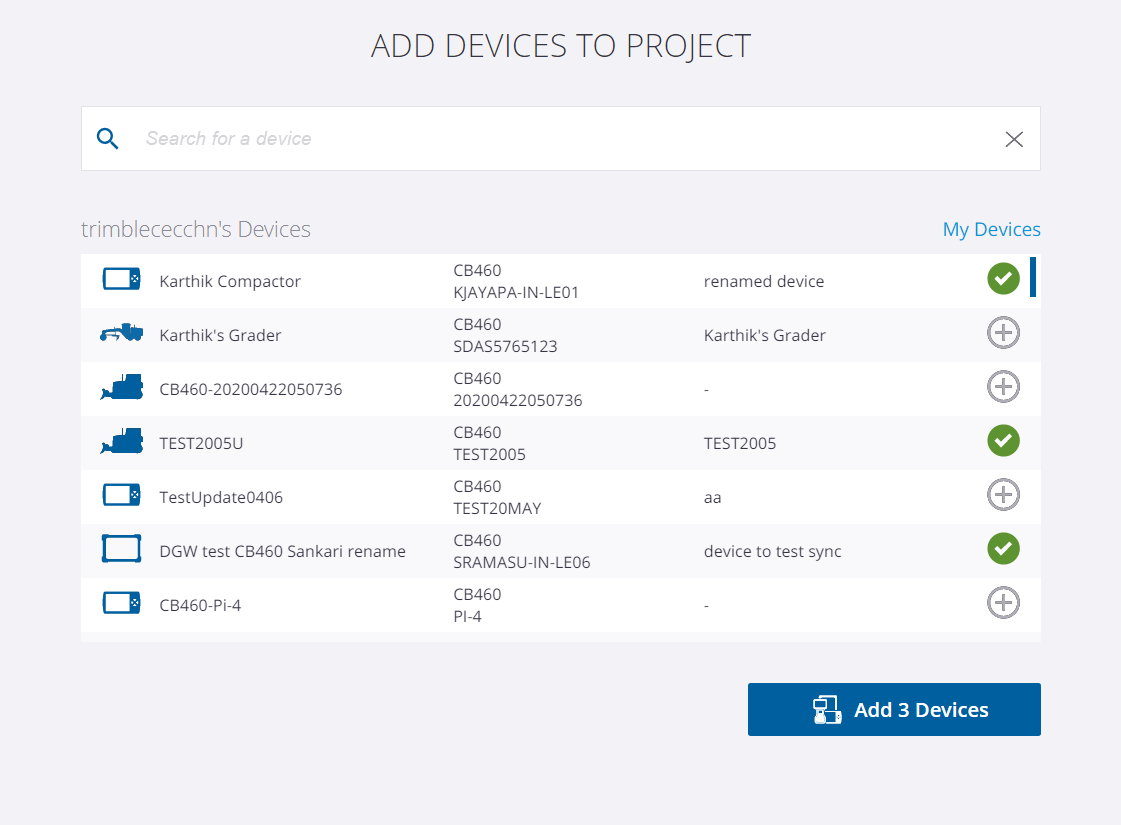Click serial TEST20MAY
Screen dimensions: 1121x825
pos(497,508)
